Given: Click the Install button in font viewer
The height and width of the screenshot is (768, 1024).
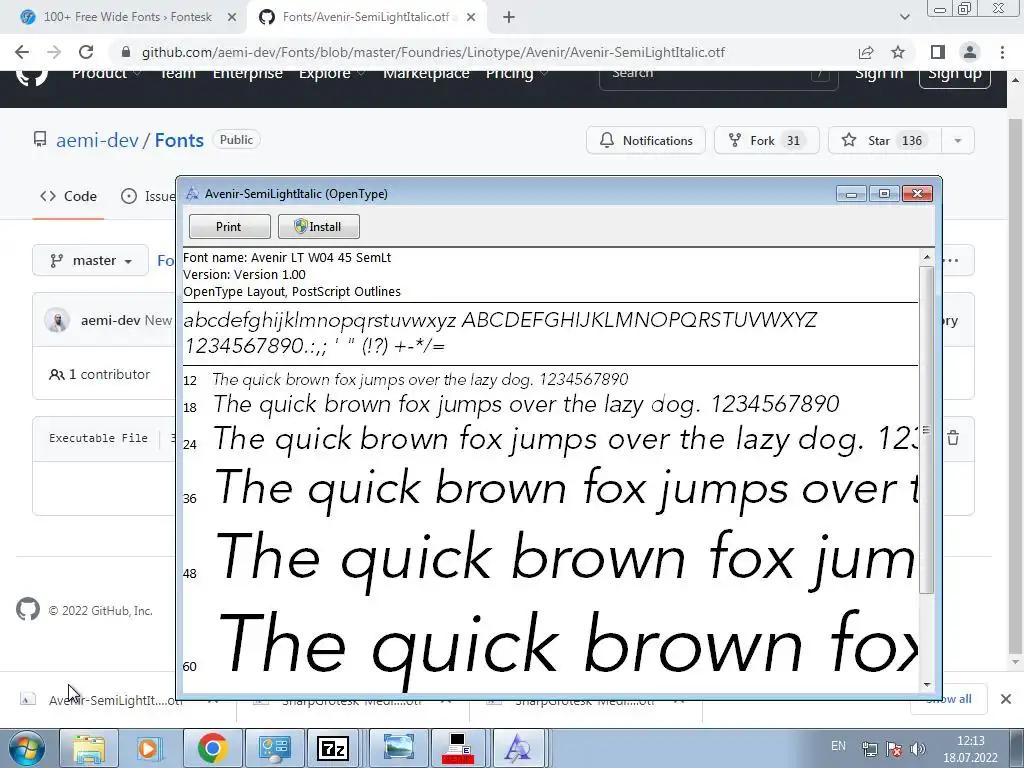Looking at the screenshot, I should 319,227.
